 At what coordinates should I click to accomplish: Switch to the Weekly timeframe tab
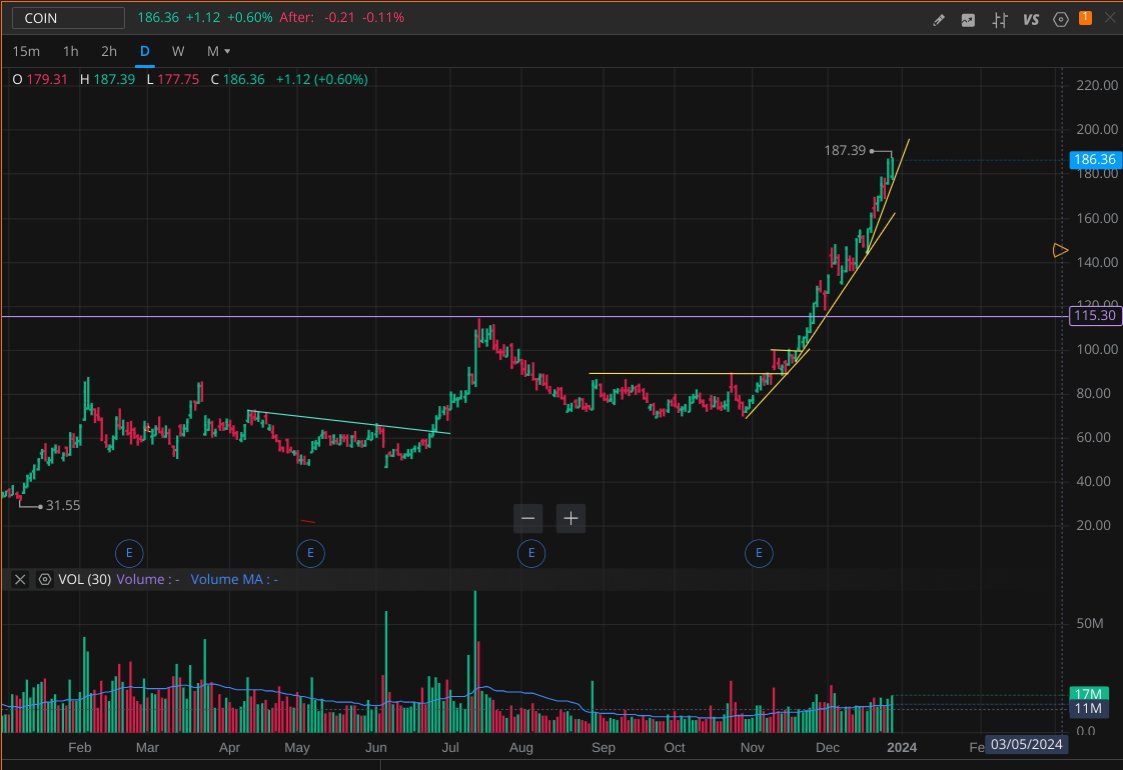tap(177, 51)
